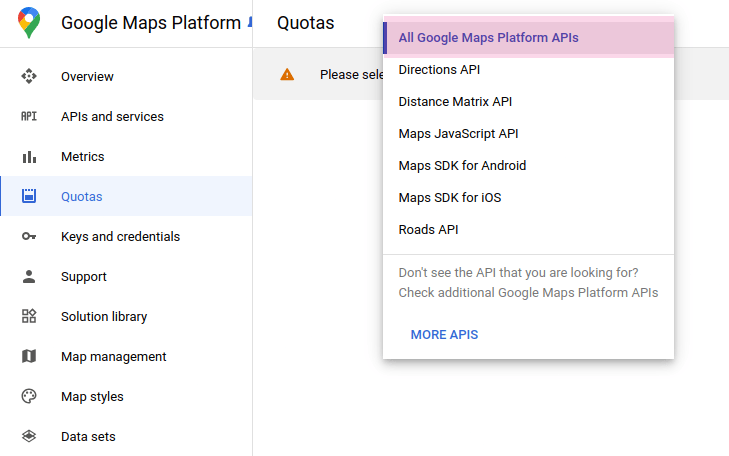
Task: Click the orange warning triangle icon
Action: click(288, 74)
